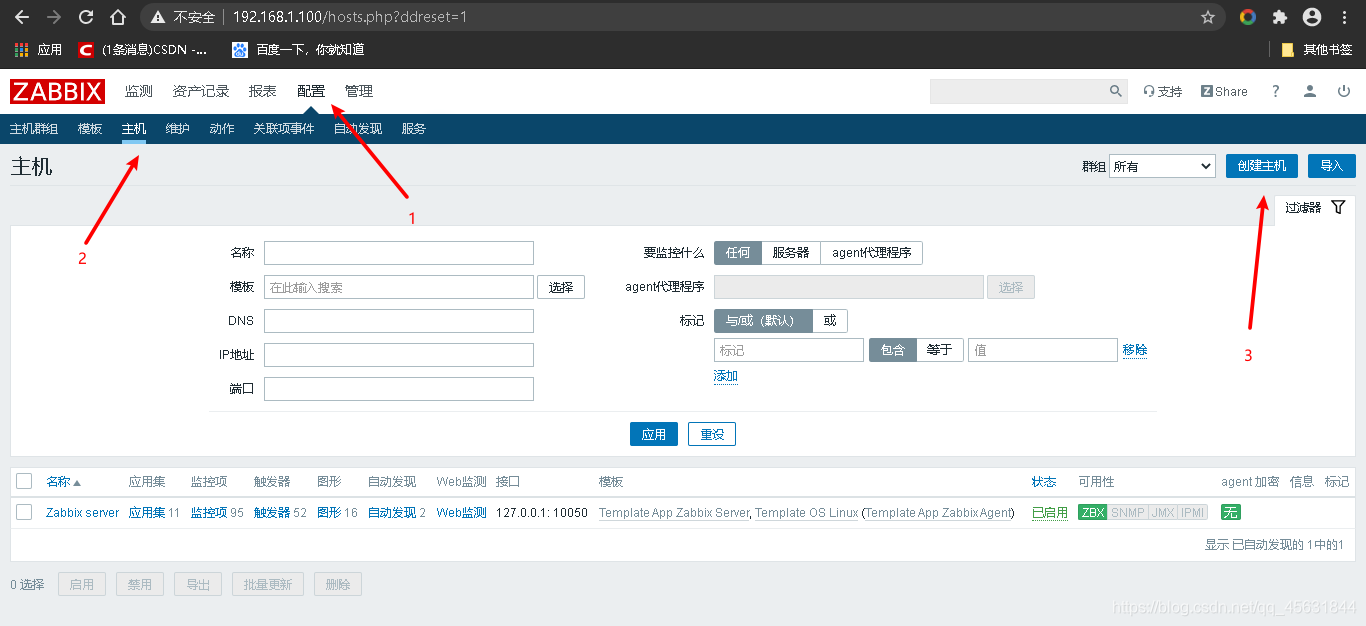The width and height of the screenshot is (1366, 626).
Task: Open the 群组 所有 dropdown
Action: point(1162,166)
